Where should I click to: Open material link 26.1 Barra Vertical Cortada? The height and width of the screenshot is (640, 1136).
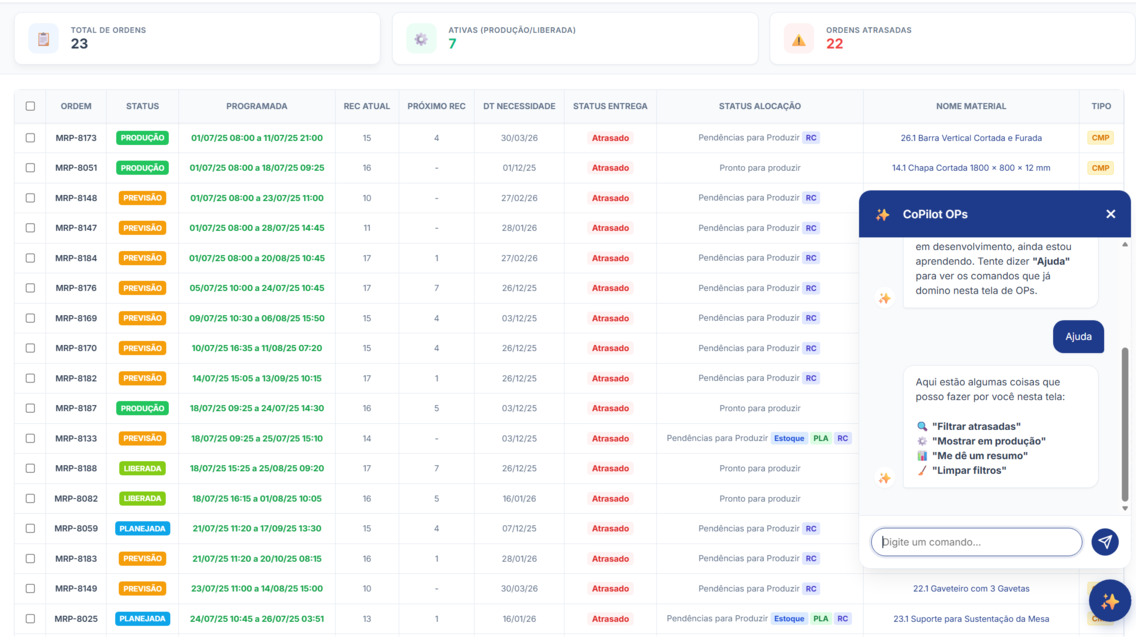(x=970, y=138)
